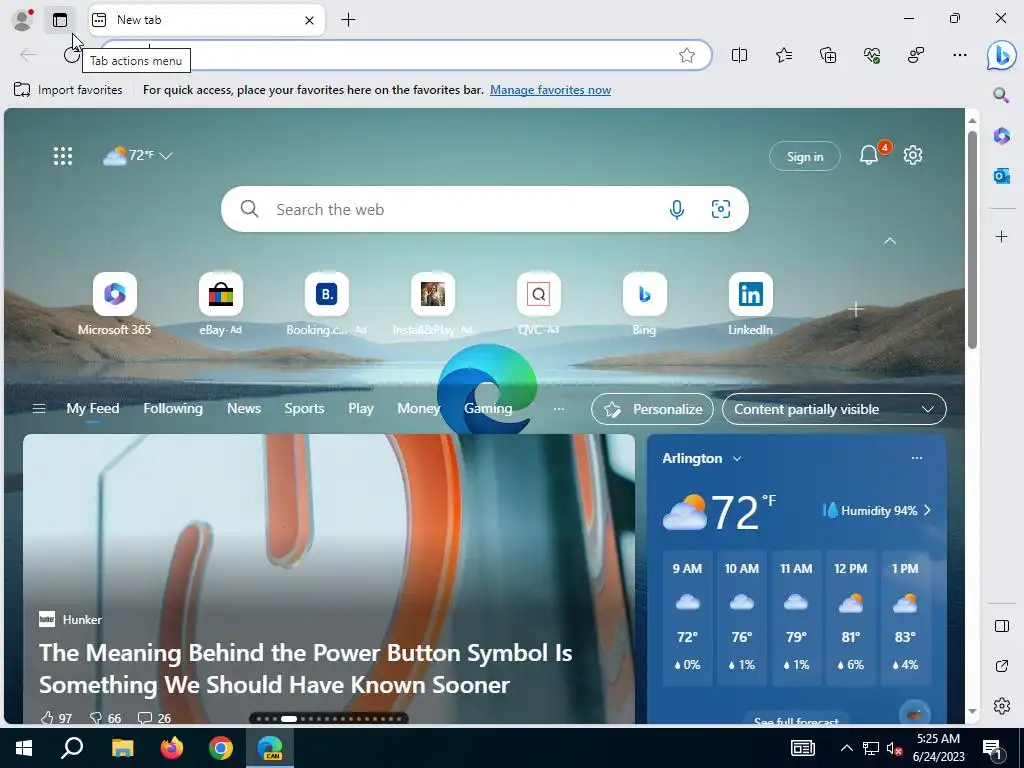Open the people share icon in toolbar
Screen dimensions: 1024x768
916,56
